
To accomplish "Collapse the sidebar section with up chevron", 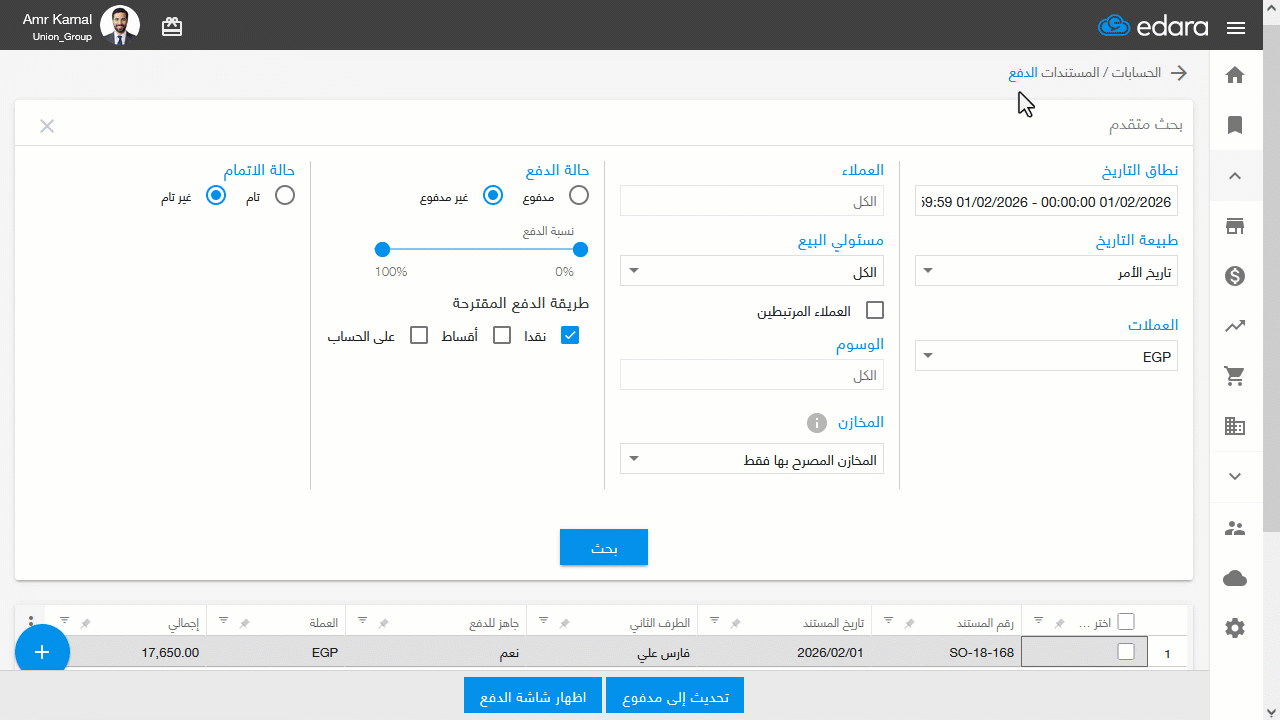I will [1235, 176].
